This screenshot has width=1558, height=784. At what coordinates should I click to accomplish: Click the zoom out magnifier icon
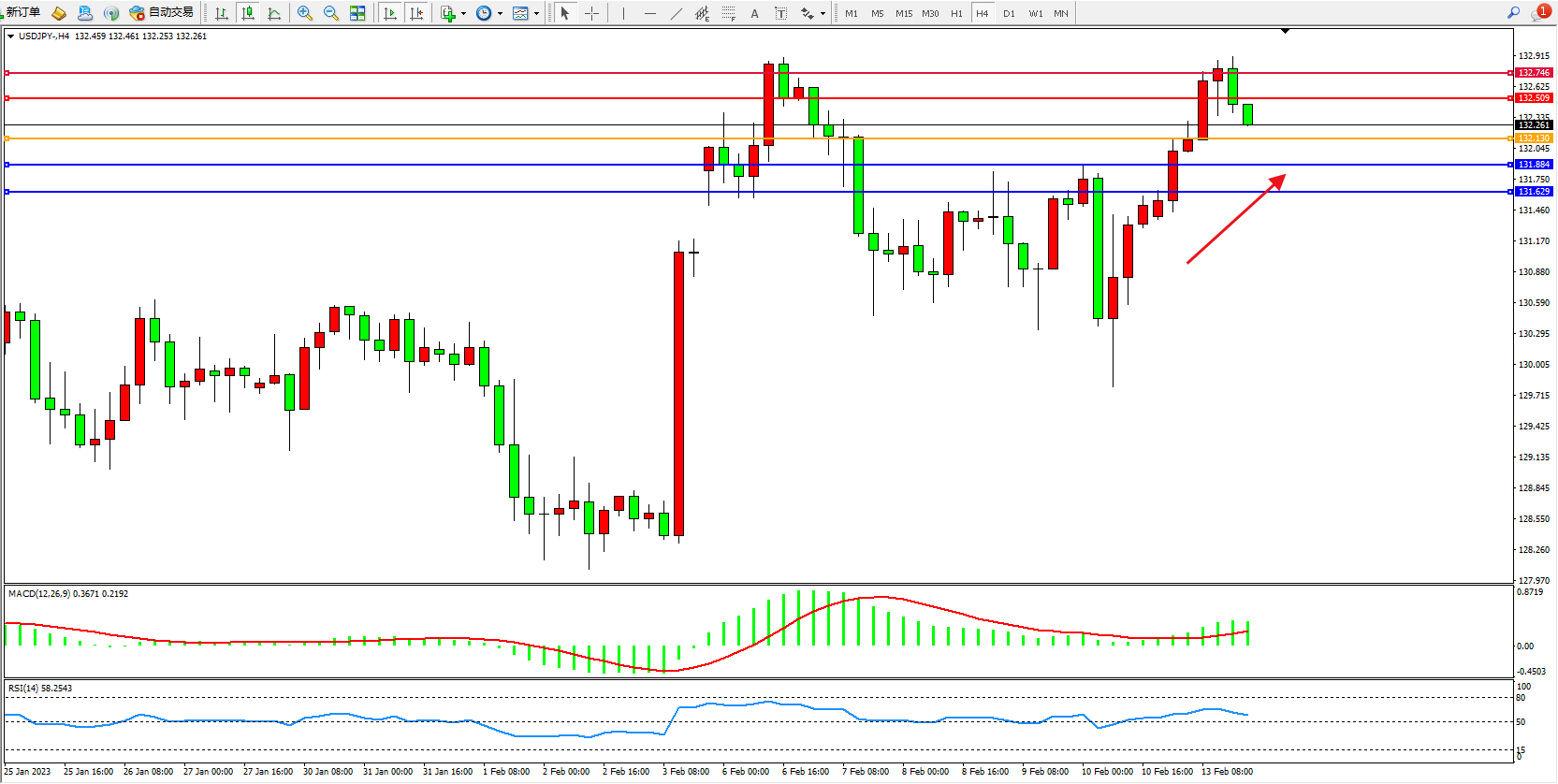[x=330, y=13]
